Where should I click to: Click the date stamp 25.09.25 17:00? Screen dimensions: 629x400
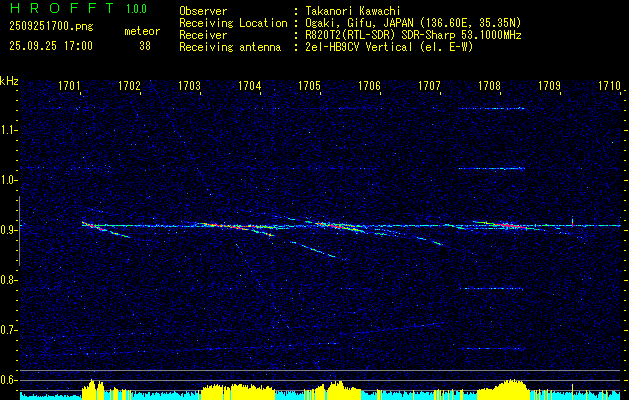[x=51, y=46]
